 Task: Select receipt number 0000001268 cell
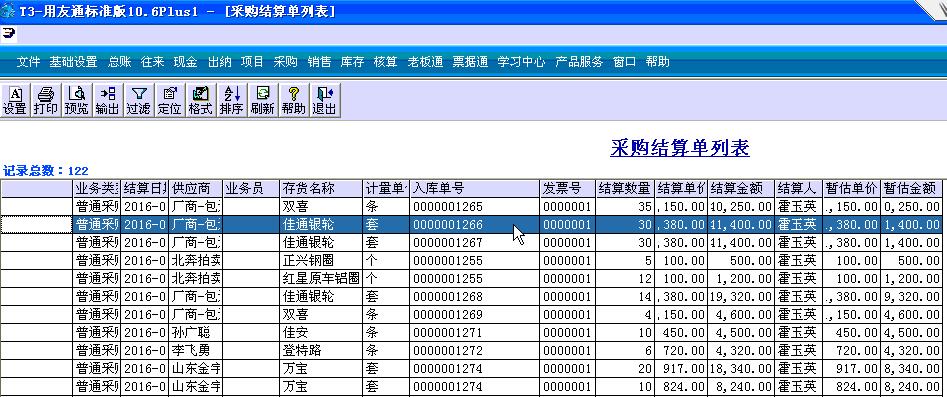(x=475, y=297)
